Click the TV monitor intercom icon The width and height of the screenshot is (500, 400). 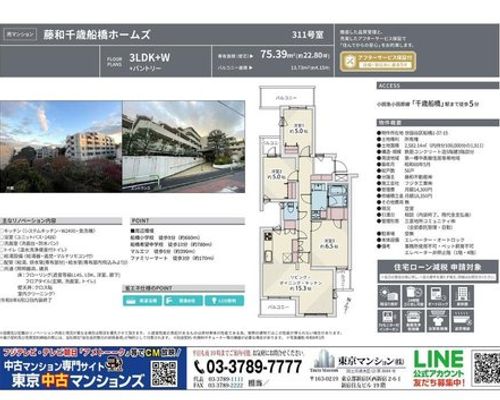(389, 321)
